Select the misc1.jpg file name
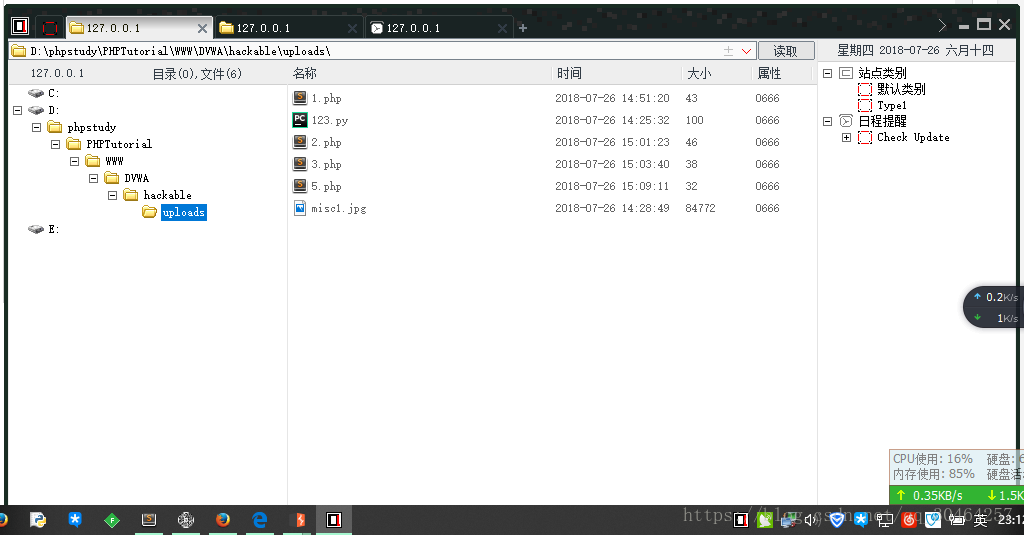1024x535 pixels. coord(338,208)
